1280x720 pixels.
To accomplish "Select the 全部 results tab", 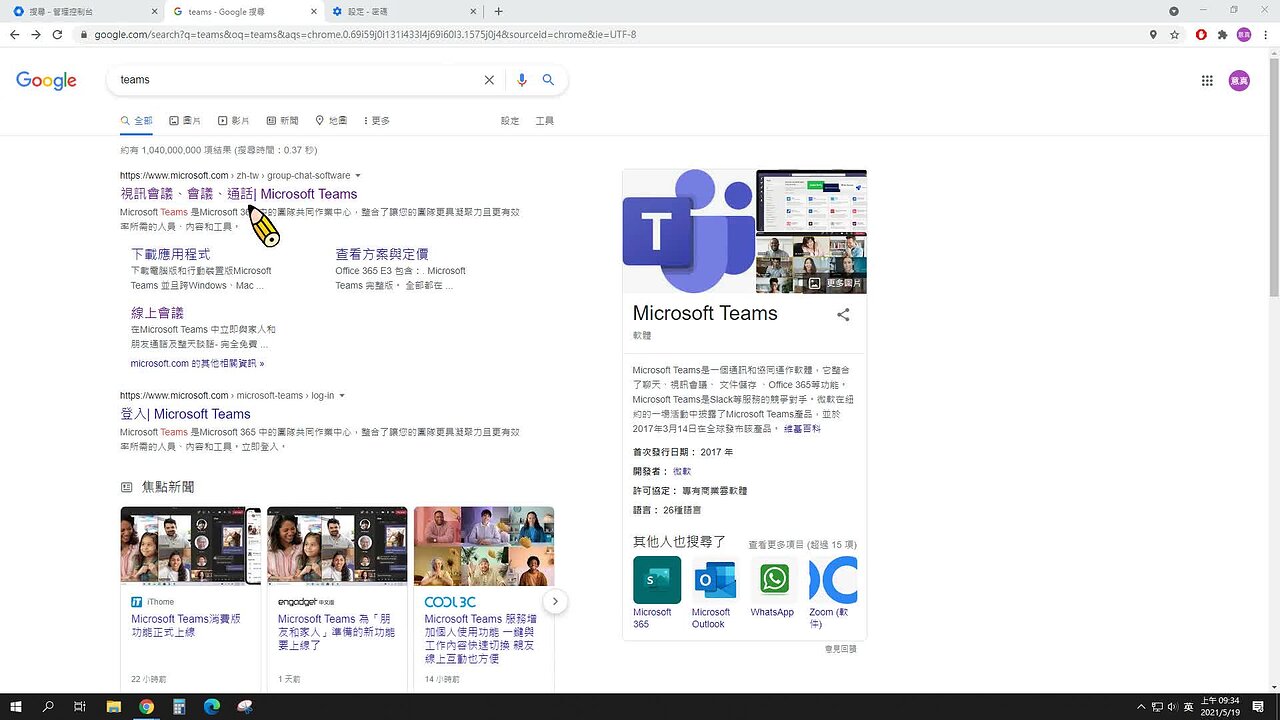I will coord(137,121).
